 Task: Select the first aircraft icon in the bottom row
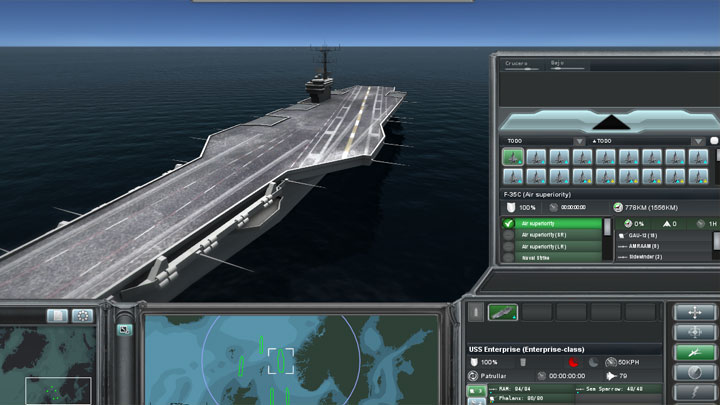click(x=513, y=176)
